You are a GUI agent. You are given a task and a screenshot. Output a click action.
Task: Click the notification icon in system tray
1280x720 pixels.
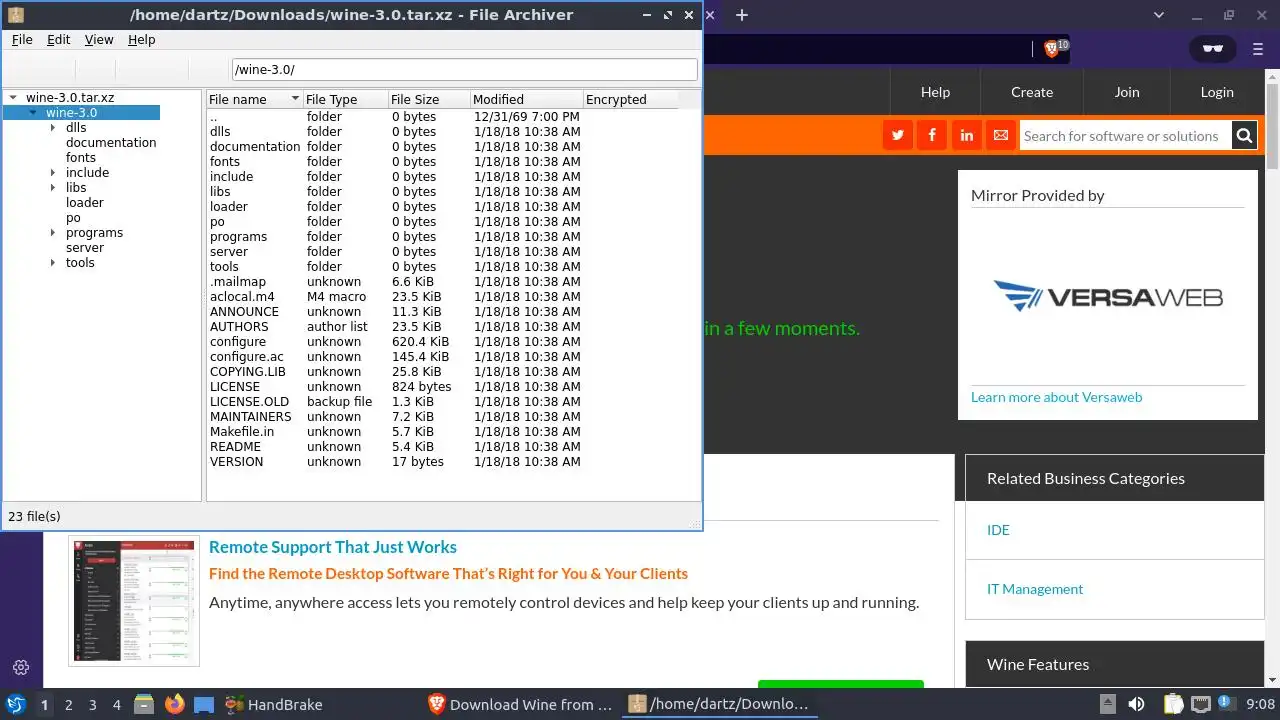point(1226,704)
